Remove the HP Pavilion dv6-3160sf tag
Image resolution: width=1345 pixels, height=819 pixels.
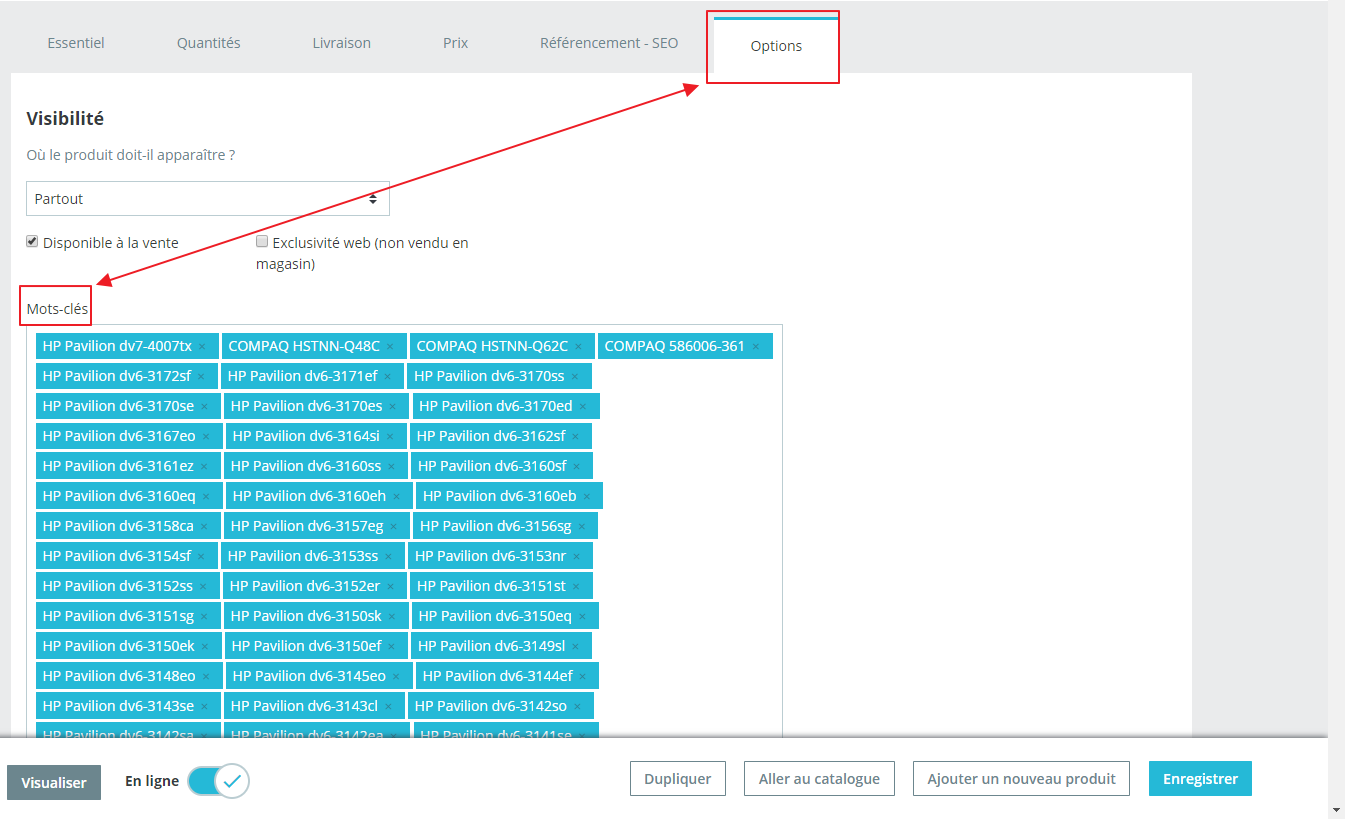[576, 467]
